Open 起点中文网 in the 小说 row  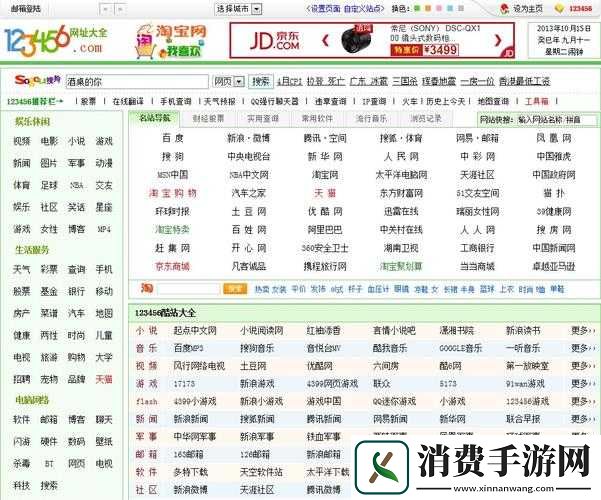[x=195, y=330]
